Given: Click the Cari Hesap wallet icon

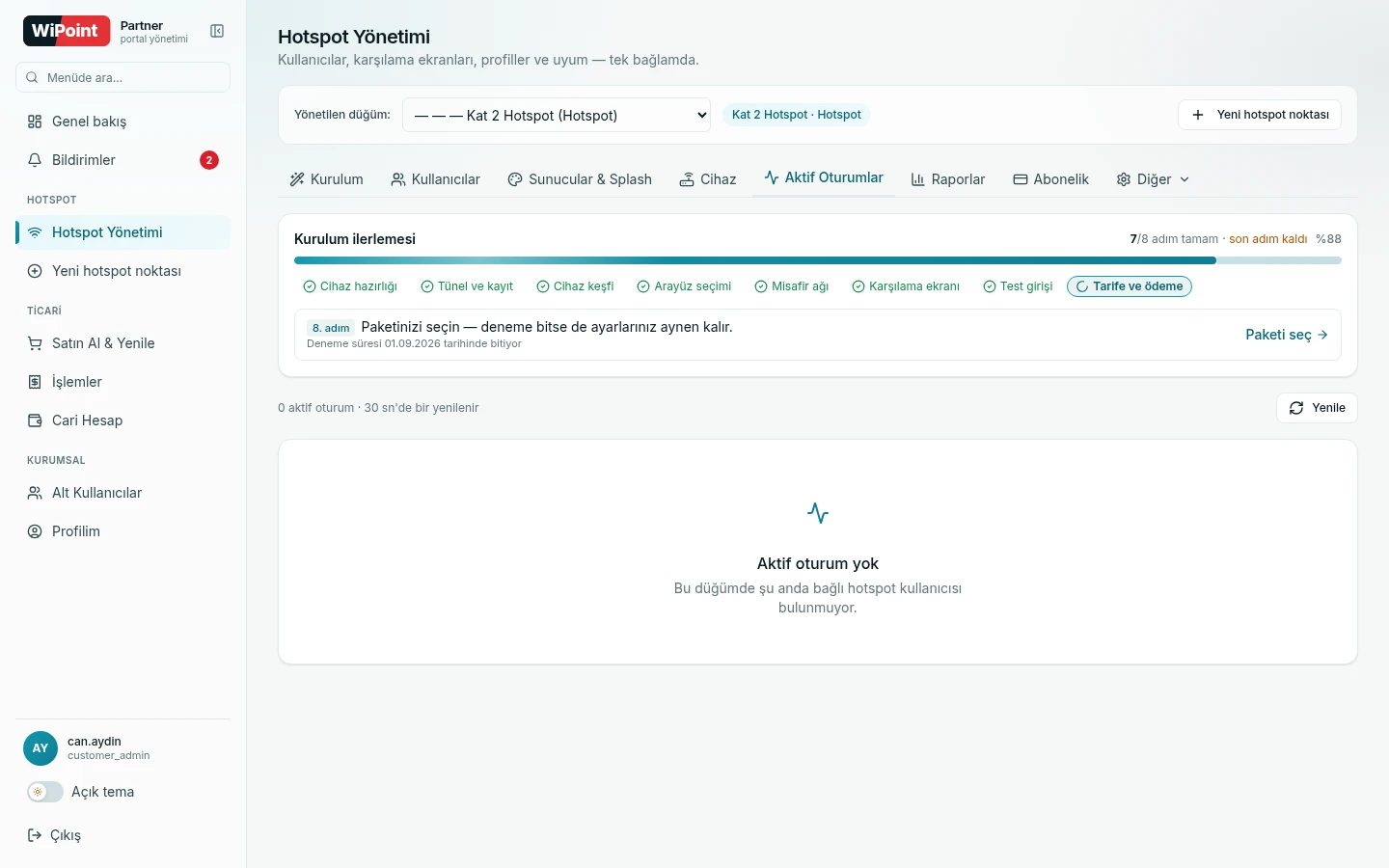Looking at the screenshot, I should click(x=35, y=420).
